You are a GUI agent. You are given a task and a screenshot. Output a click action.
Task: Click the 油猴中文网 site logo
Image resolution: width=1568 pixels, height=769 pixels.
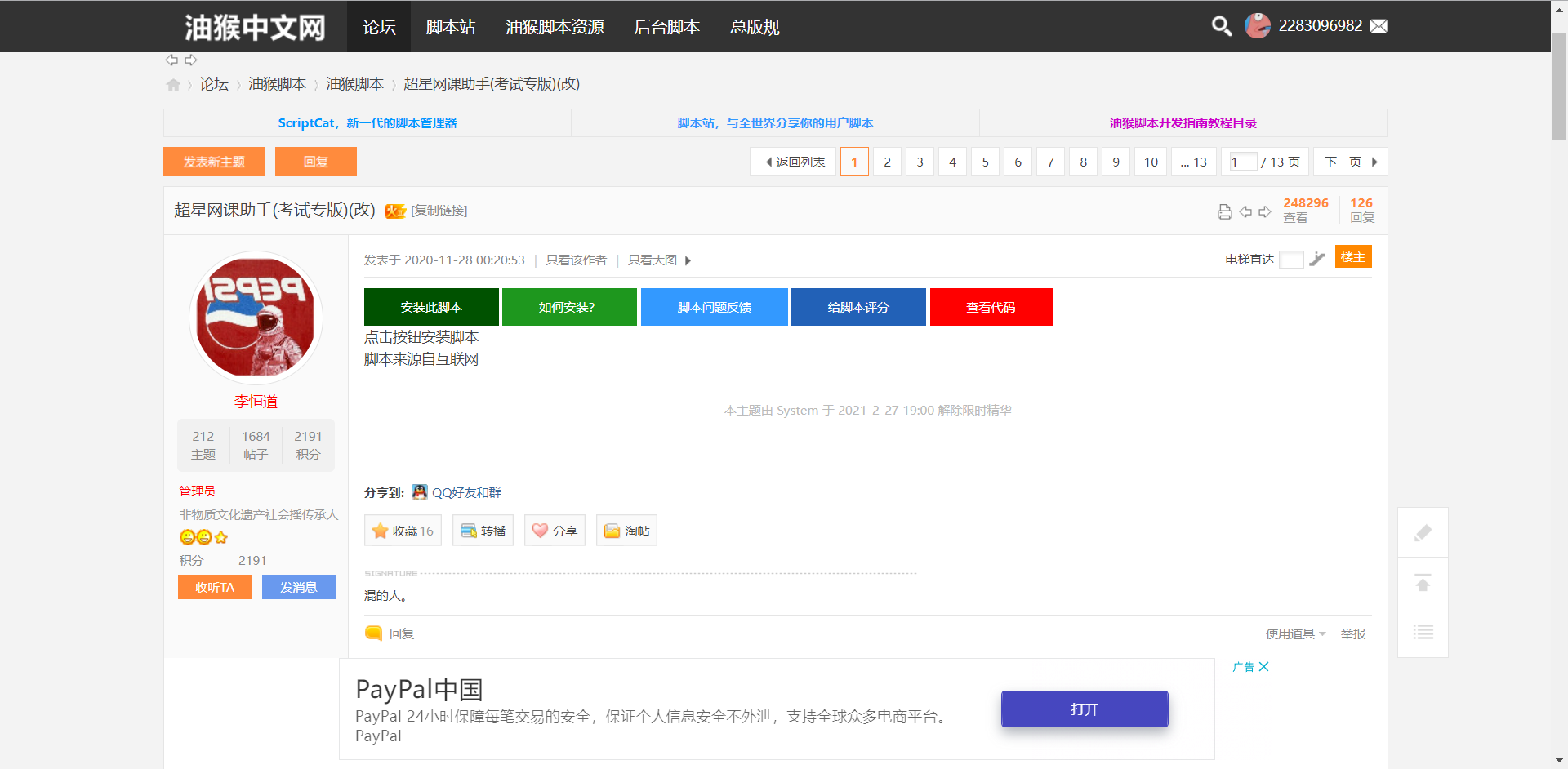click(255, 27)
